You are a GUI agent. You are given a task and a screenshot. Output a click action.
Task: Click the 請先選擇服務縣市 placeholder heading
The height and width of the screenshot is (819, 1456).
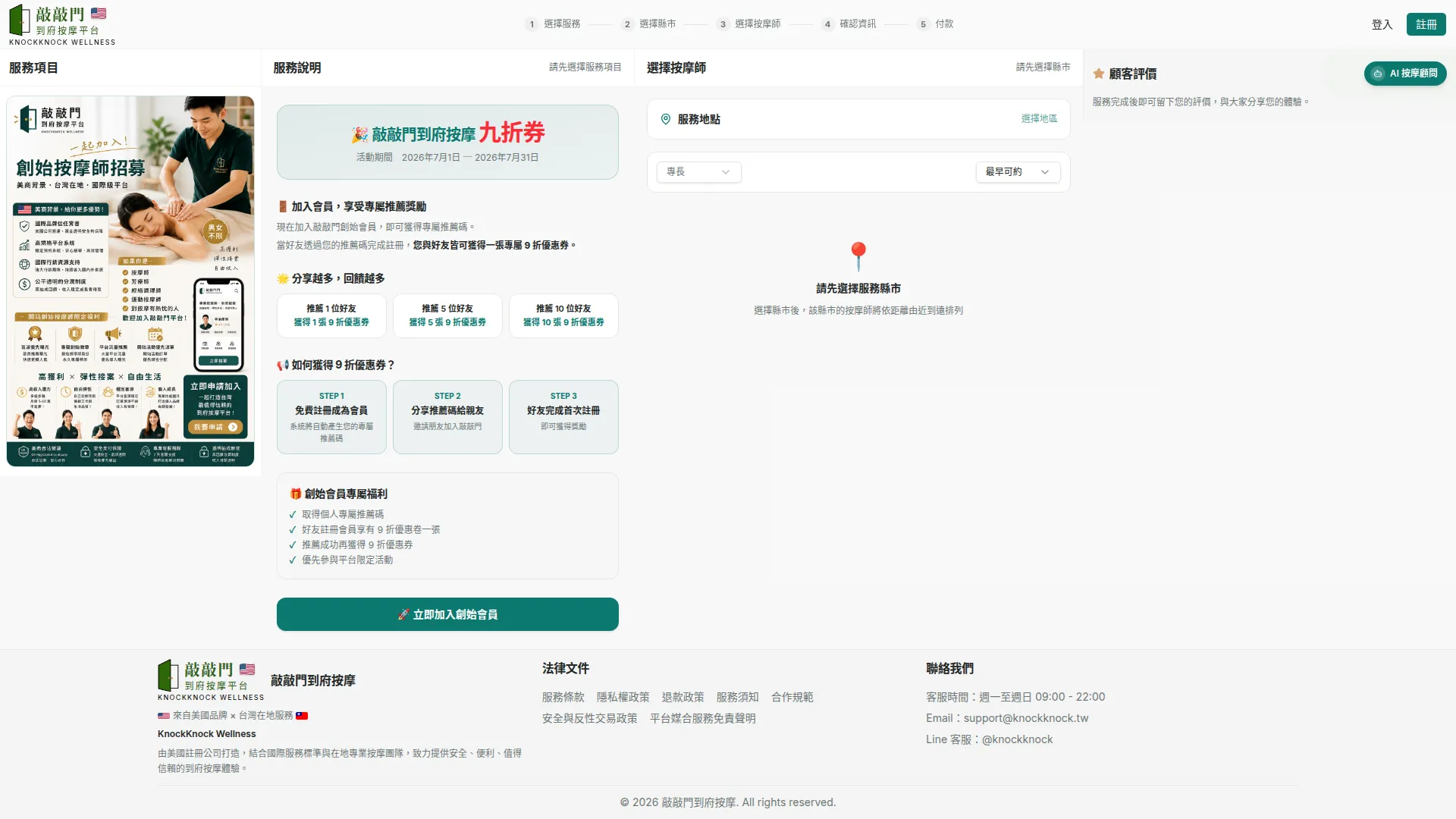click(858, 289)
